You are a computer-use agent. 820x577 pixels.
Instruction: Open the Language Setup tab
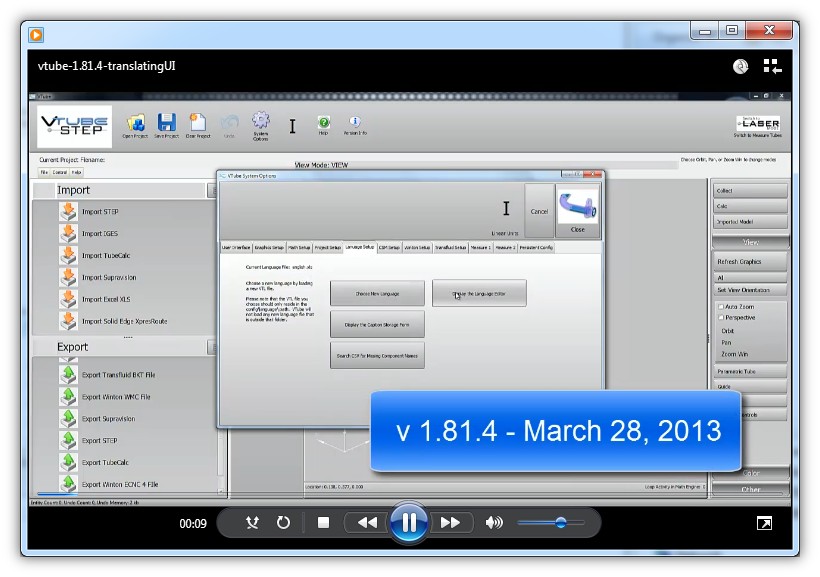point(359,247)
